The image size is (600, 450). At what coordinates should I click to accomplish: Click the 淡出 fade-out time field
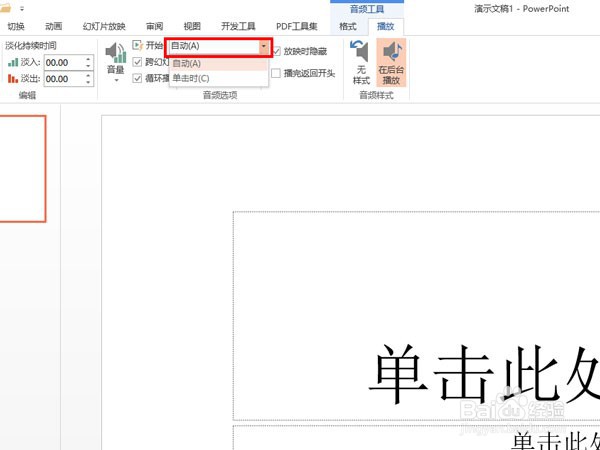(x=64, y=79)
